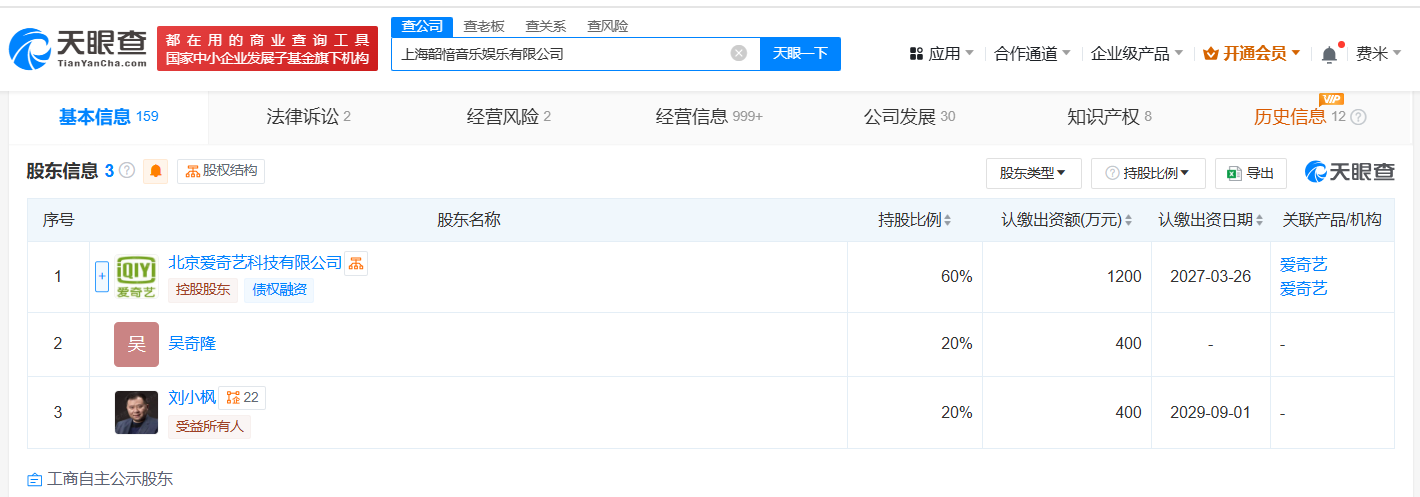Open the 公司发展 tab
This screenshot has height=497, width=1420.
coord(909,118)
